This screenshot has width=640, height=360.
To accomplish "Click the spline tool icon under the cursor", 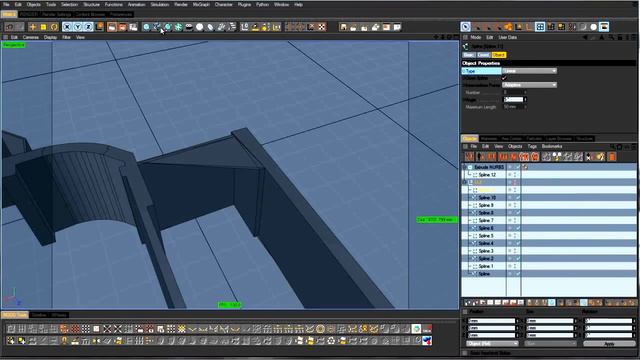I will point(157,27).
